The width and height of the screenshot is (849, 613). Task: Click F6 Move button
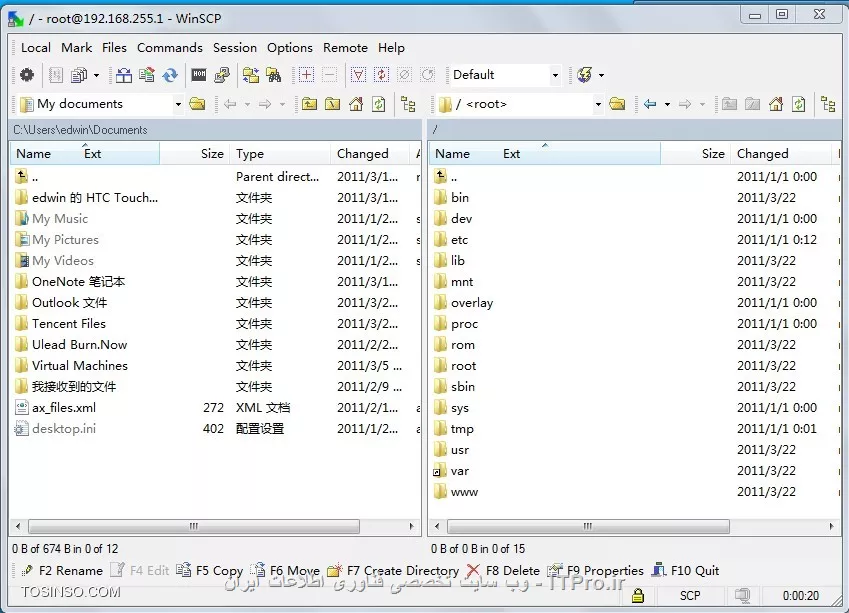point(286,570)
